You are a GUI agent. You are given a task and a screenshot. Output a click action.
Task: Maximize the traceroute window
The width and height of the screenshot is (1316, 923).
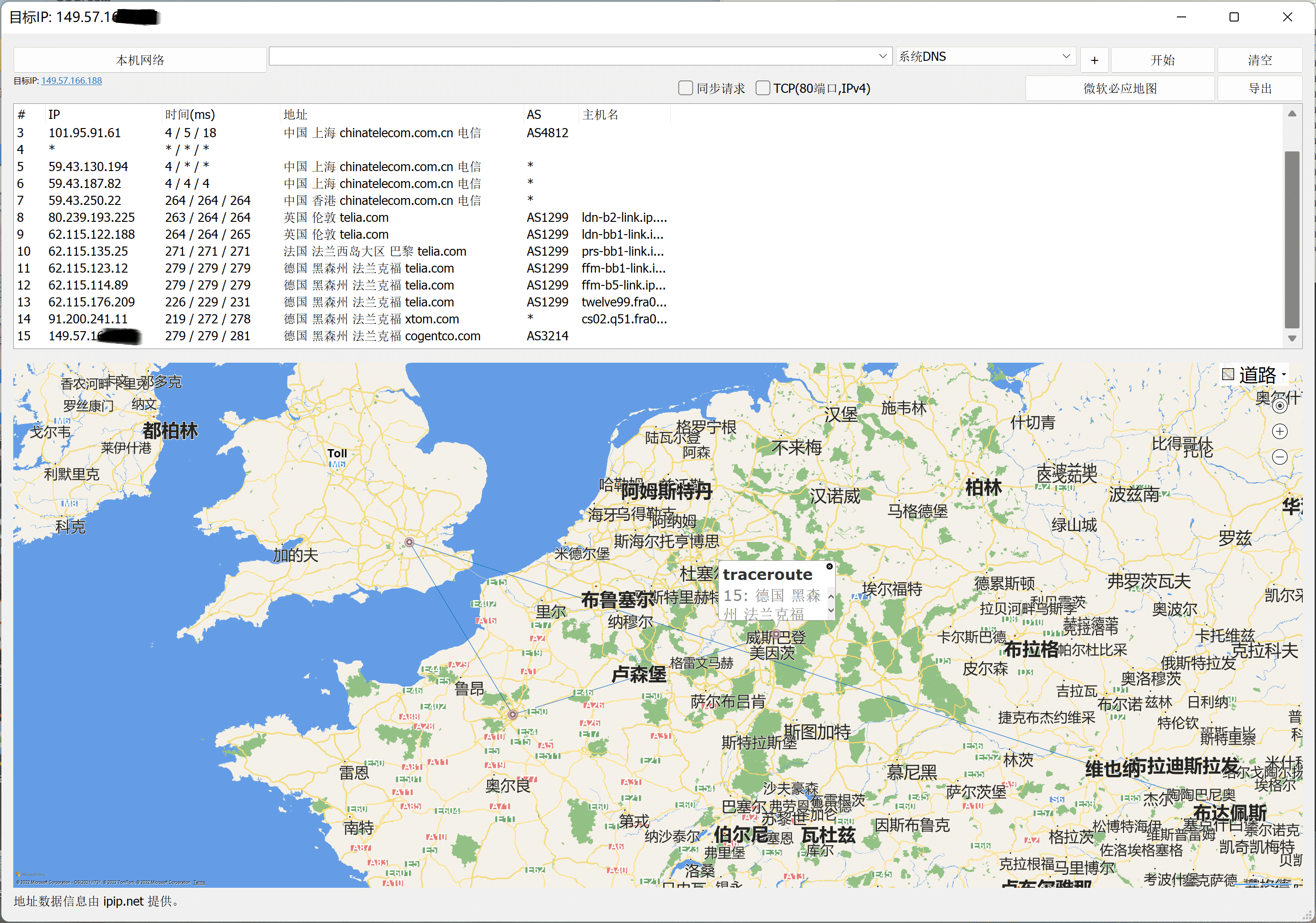(x=1234, y=16)
